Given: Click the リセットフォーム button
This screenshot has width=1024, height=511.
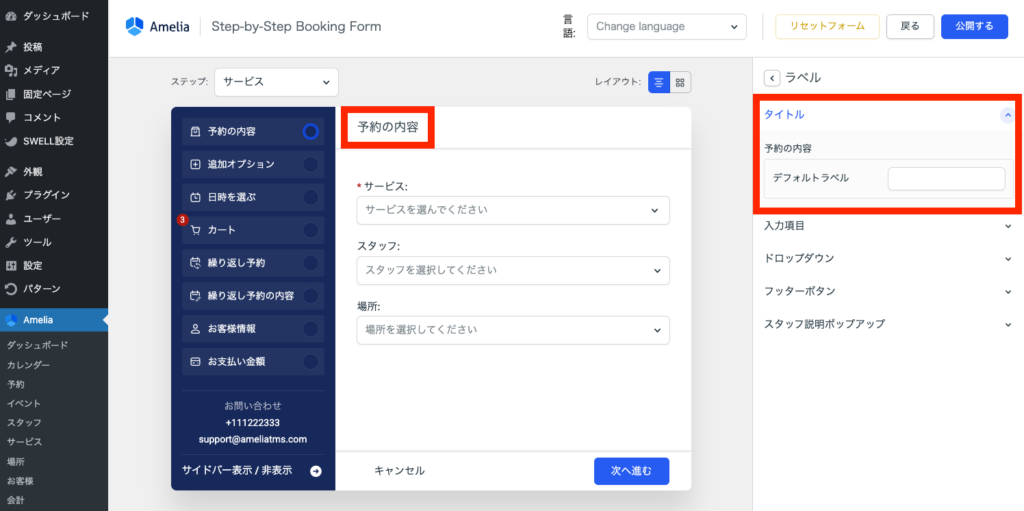Looking at the screenshot, I should [827, 27].
